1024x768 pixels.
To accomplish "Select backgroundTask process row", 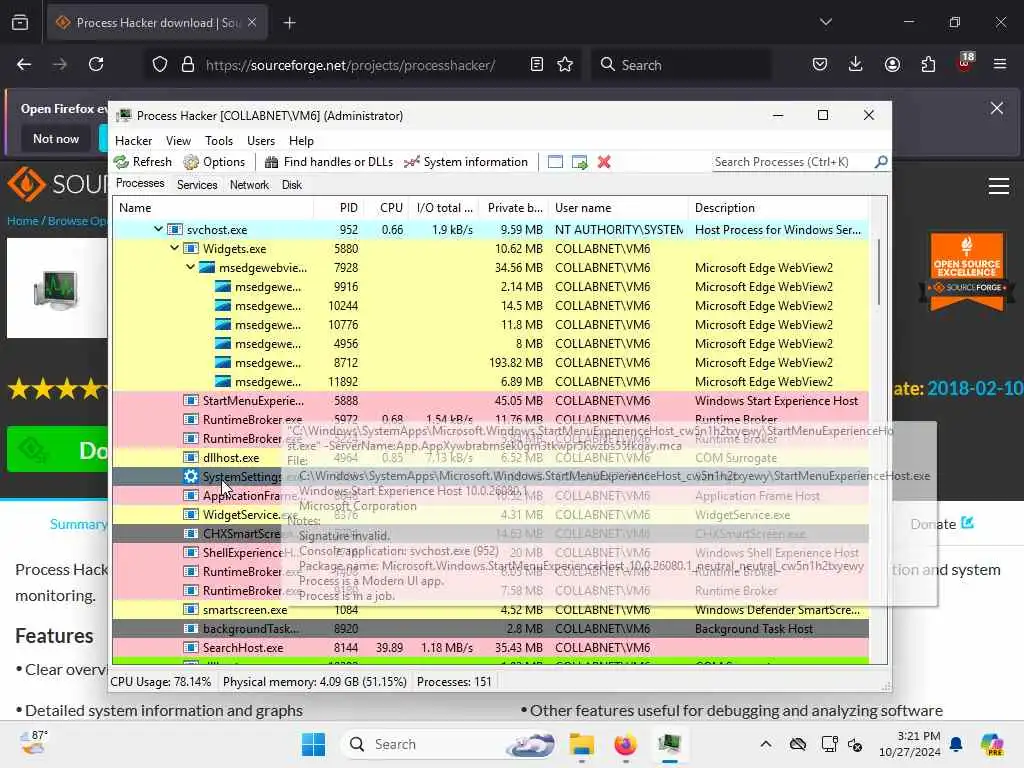I will tap(490, 628).
